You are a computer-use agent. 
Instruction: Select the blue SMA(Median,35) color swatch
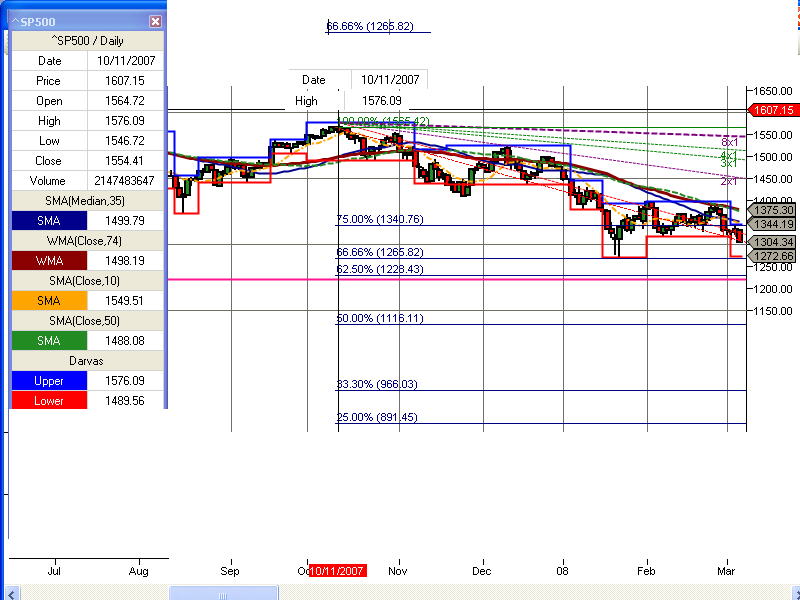coord(49,221)
